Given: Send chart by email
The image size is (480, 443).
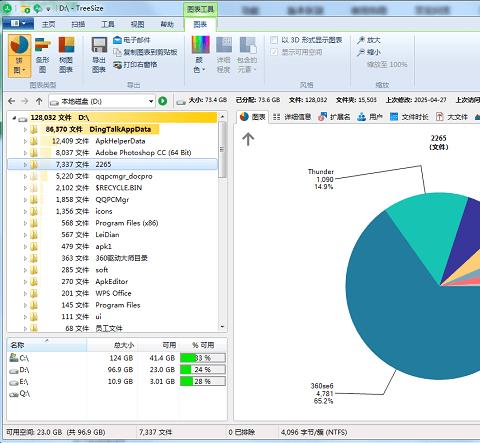Looking at the screenshot, I should pyautogui.click(x=132, y=40).
